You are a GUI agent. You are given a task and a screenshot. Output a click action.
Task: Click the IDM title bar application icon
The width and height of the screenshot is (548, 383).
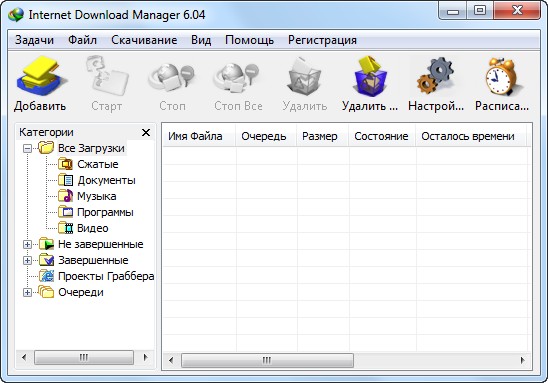coord(16,15)
